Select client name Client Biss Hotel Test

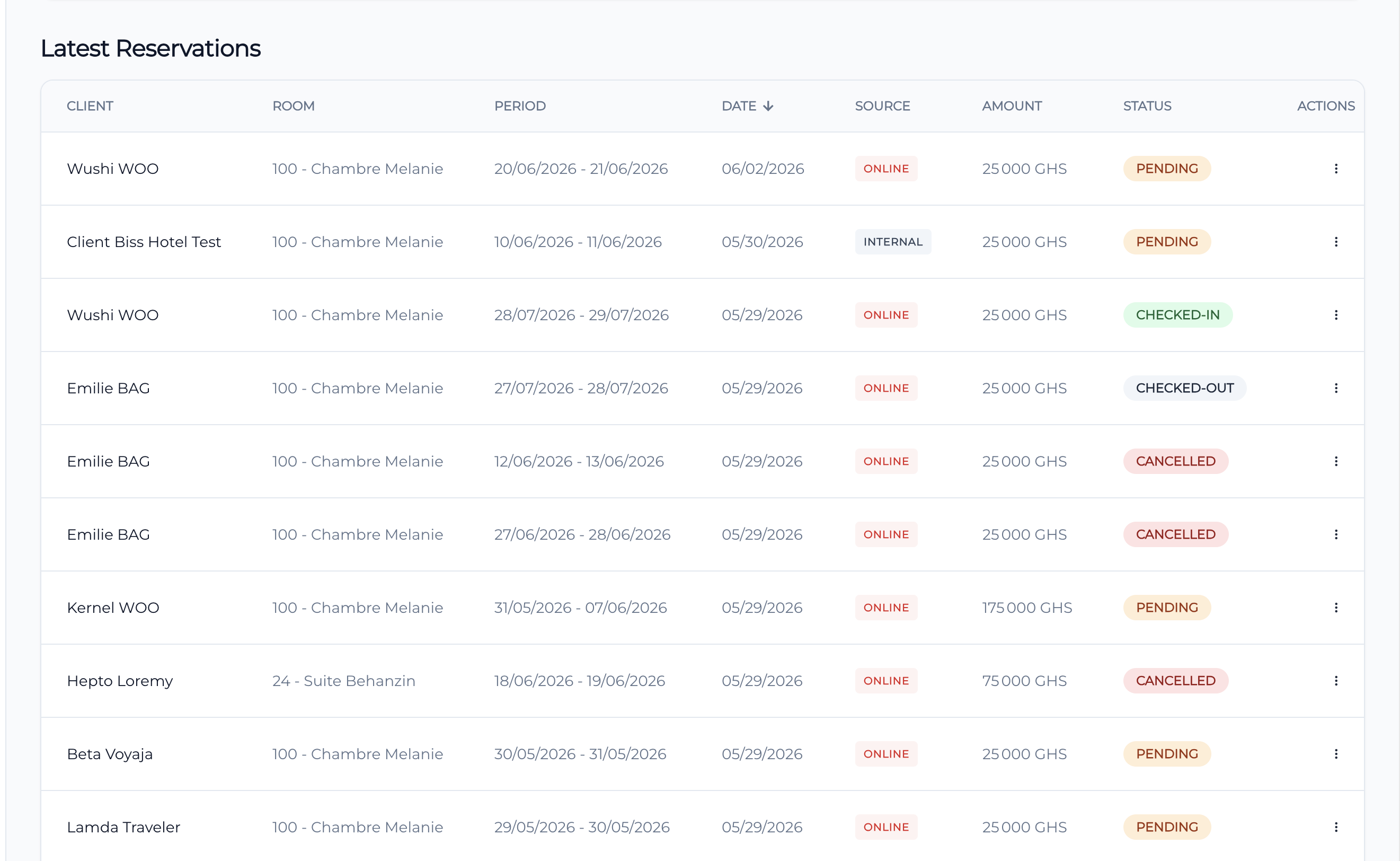tap(144, 242)
